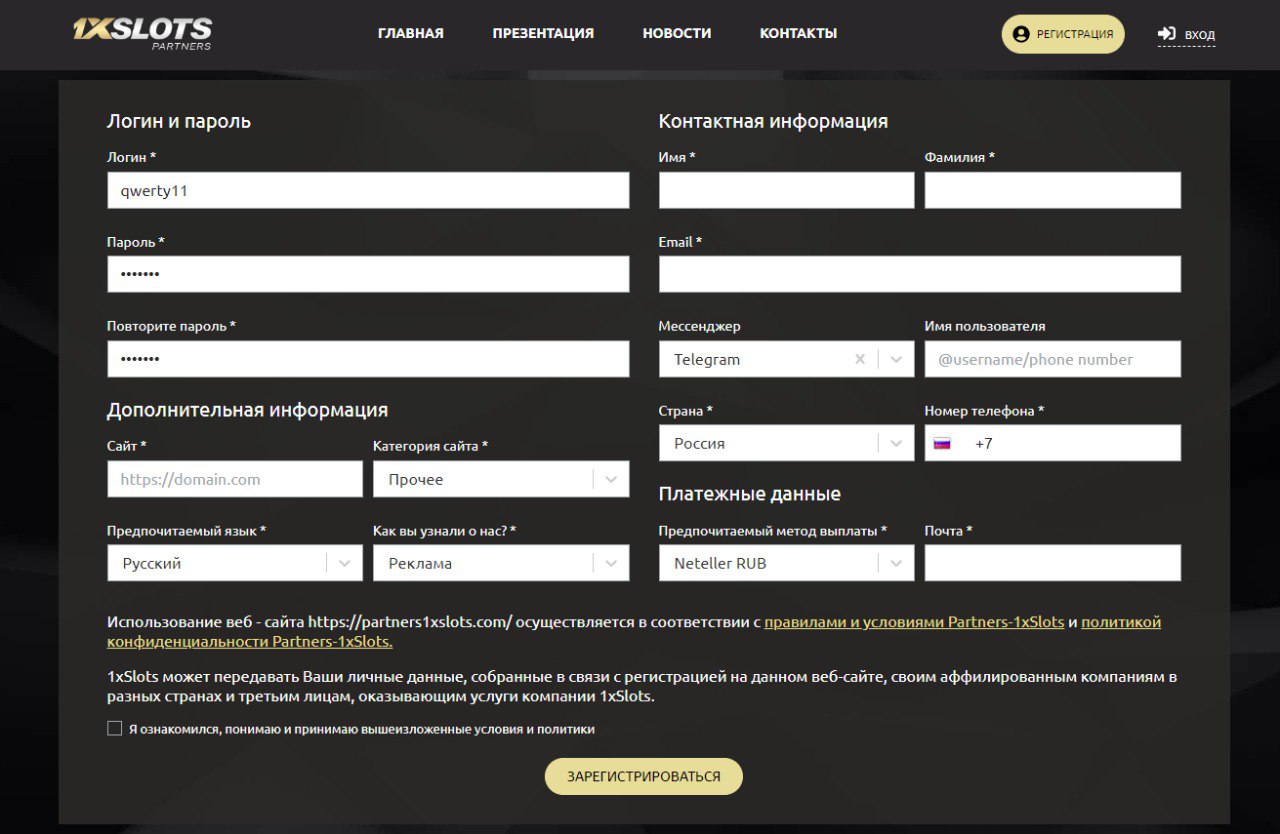Viewport: 1280px width, 834px height.
Task: Click the Почта input field
Action: pyautogui.click(x=1053, y=563)
